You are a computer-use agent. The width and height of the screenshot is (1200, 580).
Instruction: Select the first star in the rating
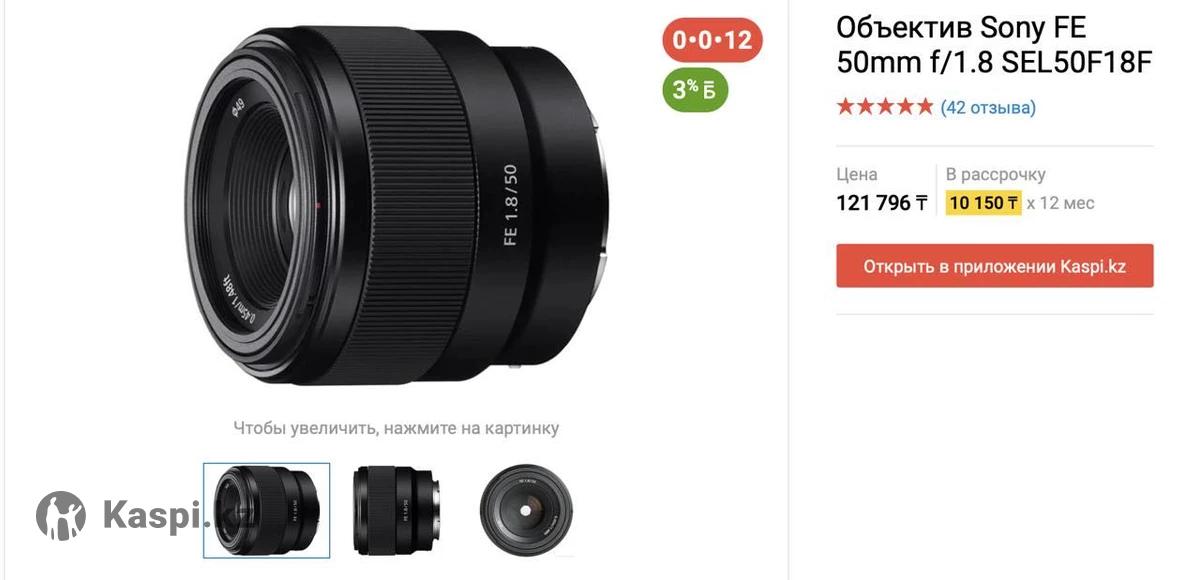coord(846,107)
